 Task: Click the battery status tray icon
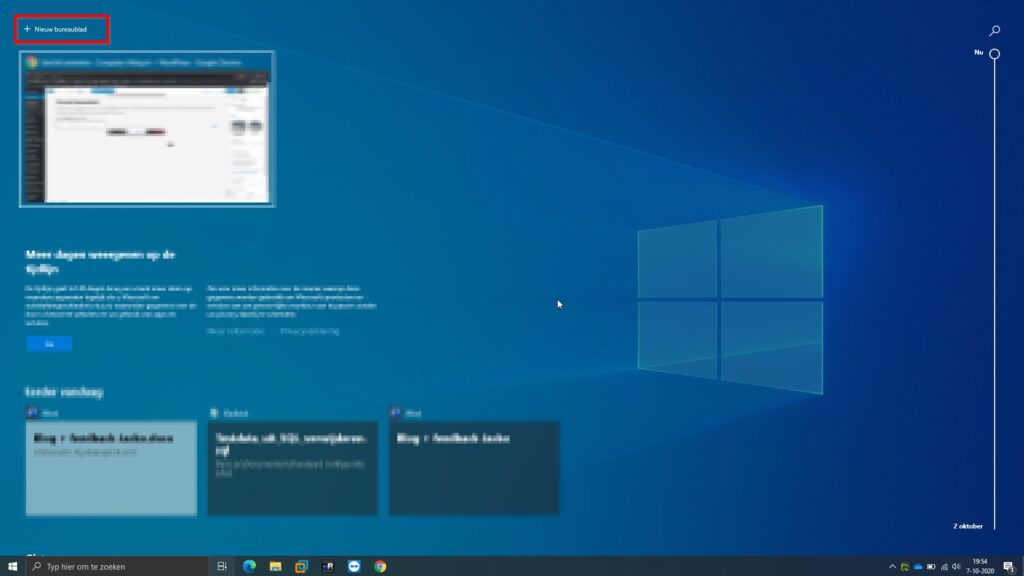pyautogui.click(x=931, y=567)
